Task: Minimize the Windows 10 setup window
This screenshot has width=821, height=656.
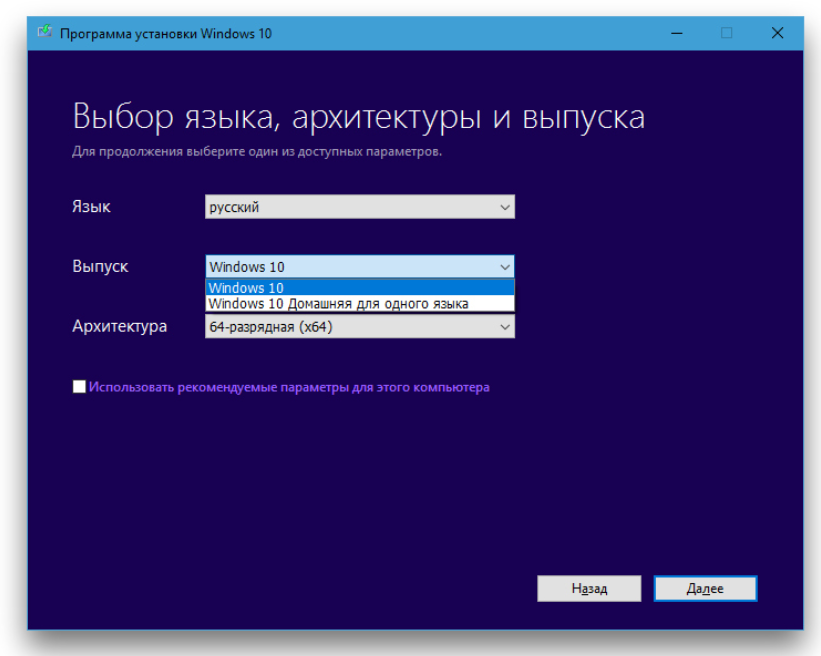Action: click(x=676, y=33)
